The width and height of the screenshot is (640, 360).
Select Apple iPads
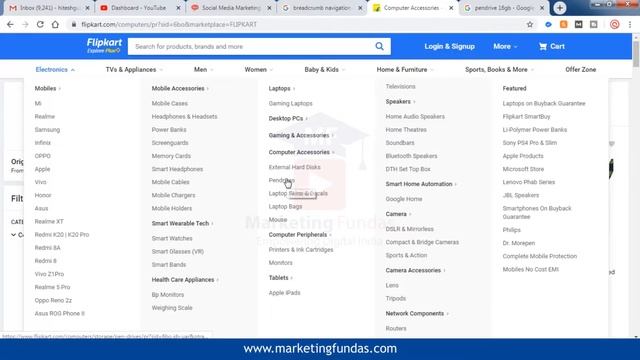284,293
